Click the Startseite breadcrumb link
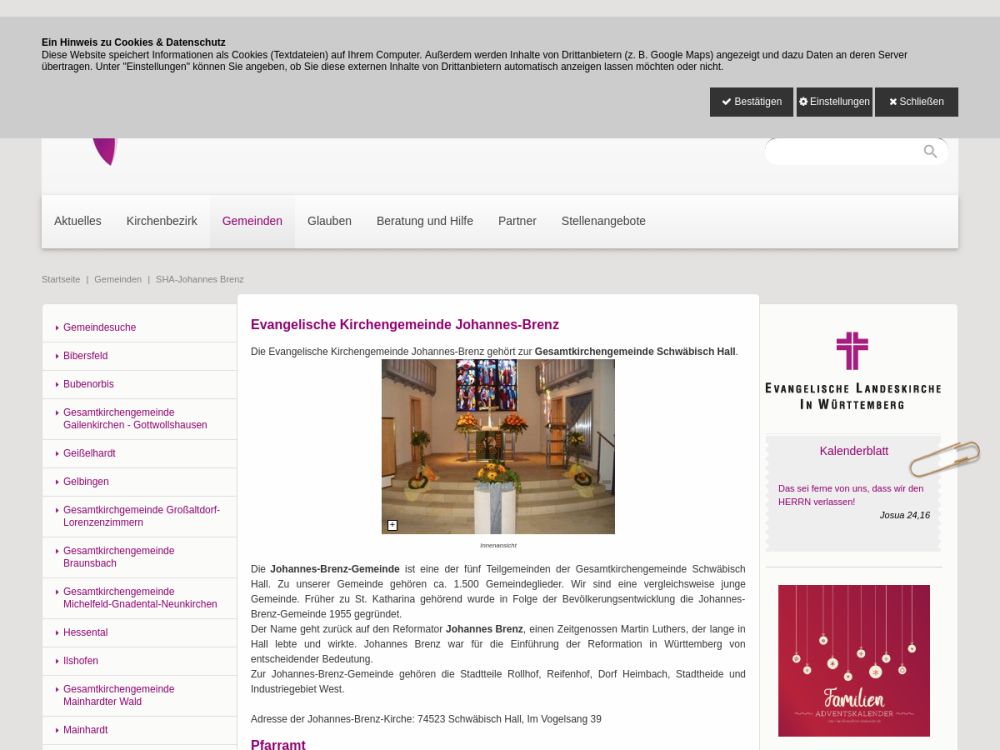This screenshot has width=1000, height=750. 61,279
